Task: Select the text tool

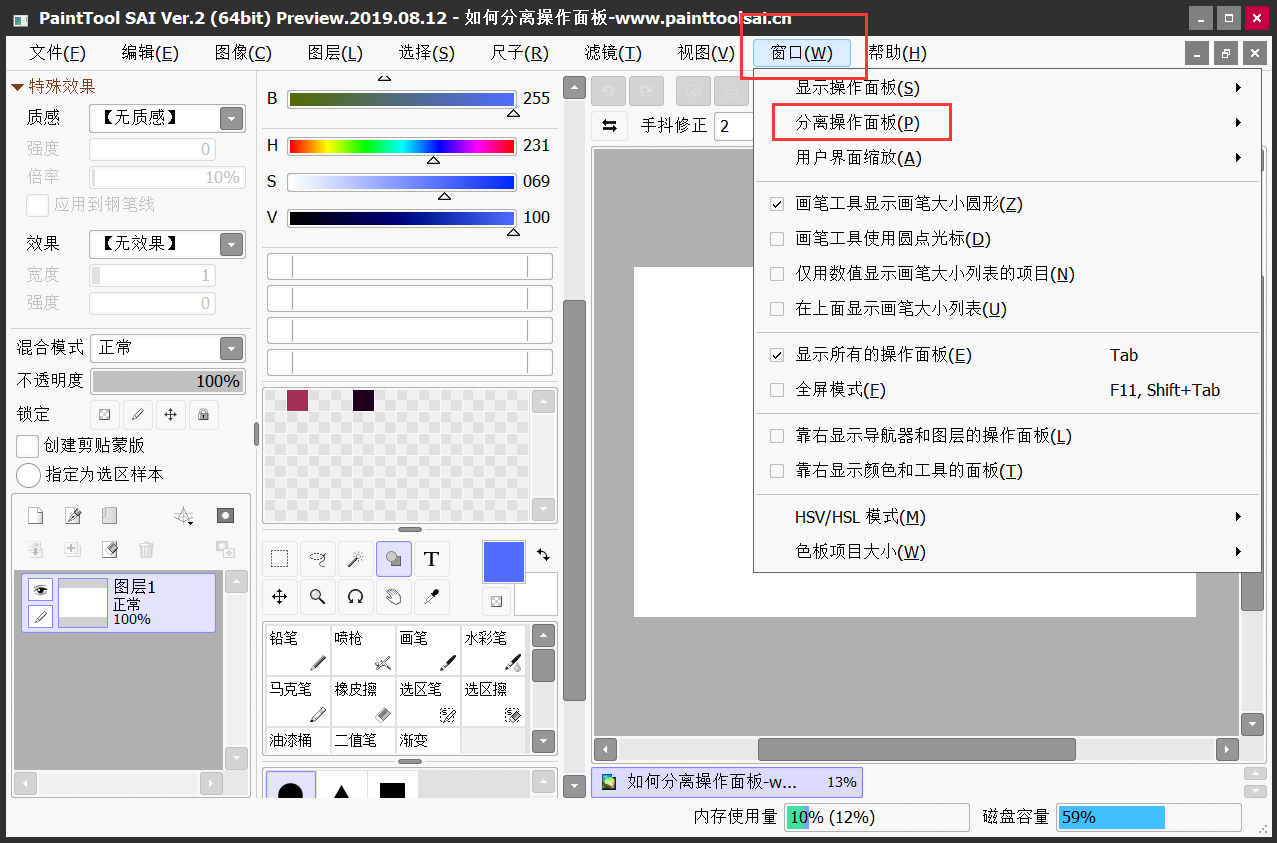Action: (431, 559)
